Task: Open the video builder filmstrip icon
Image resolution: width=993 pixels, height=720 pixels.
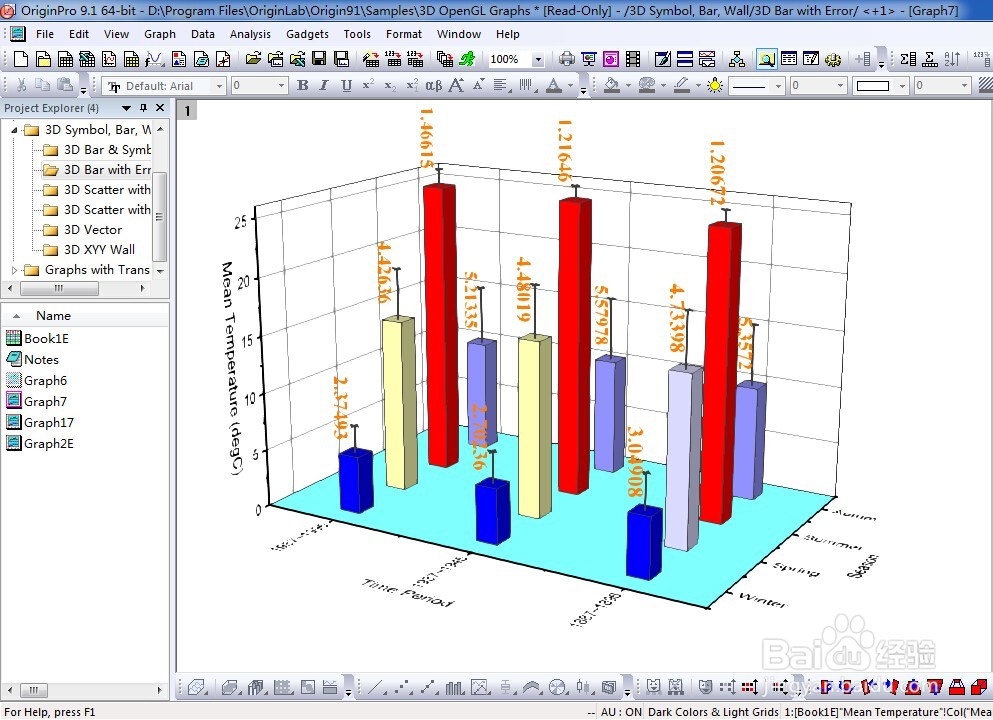Action: pyautogui.click(x=633, y=59)
